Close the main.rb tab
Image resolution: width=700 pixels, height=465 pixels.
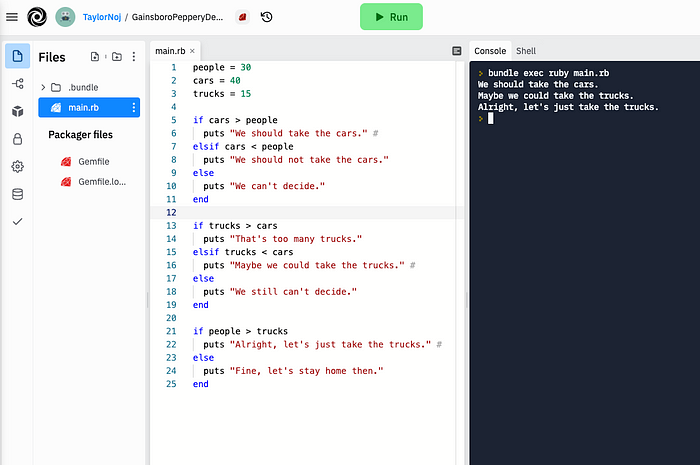(x=192, y=51)
